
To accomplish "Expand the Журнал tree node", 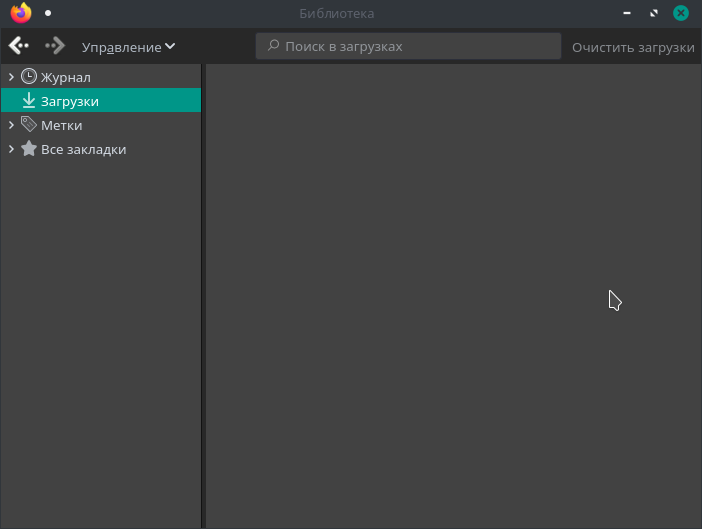I will coord(11,77).
